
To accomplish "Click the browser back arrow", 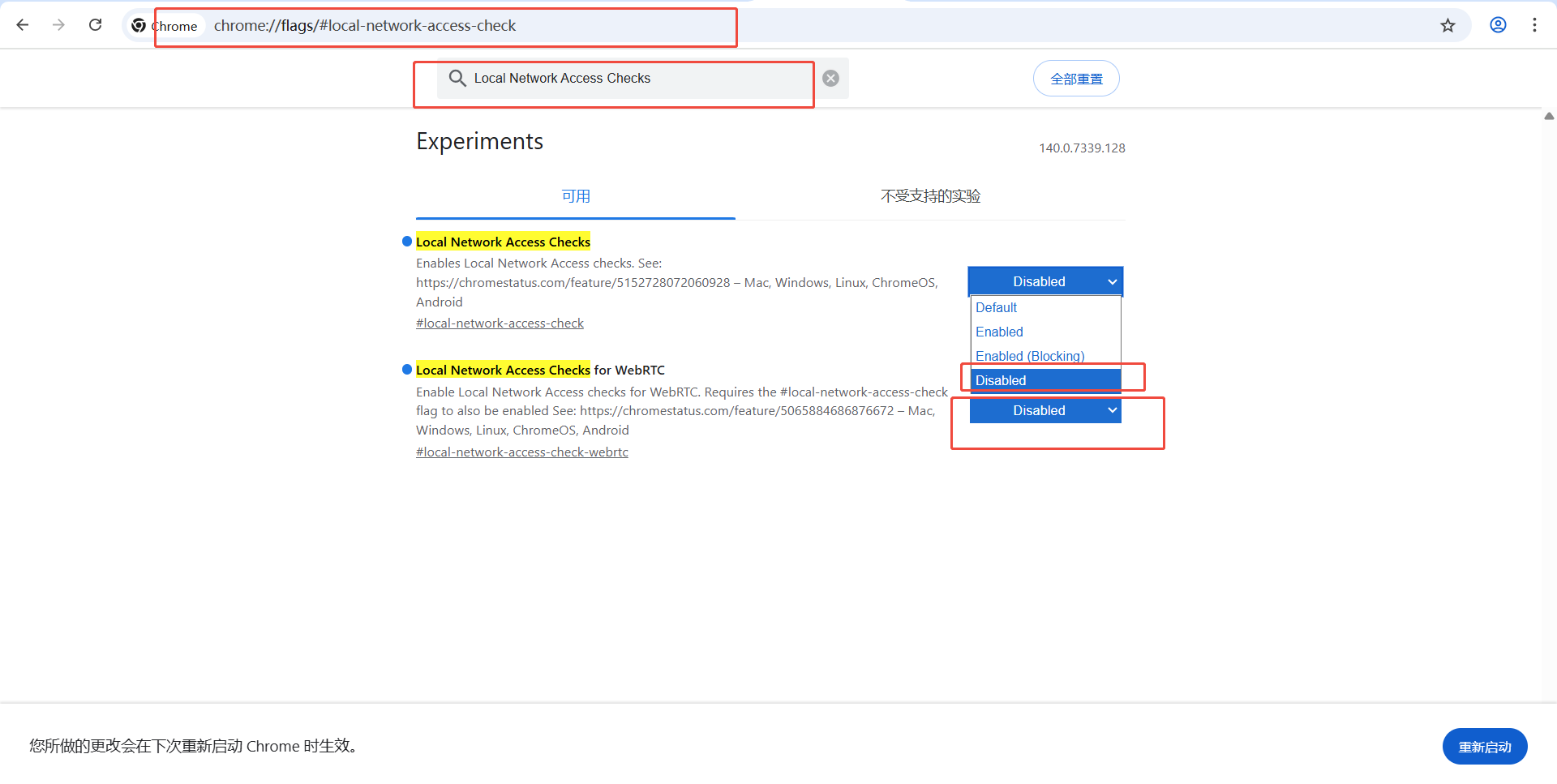I will pyautogui.click(x=23, y=25).
